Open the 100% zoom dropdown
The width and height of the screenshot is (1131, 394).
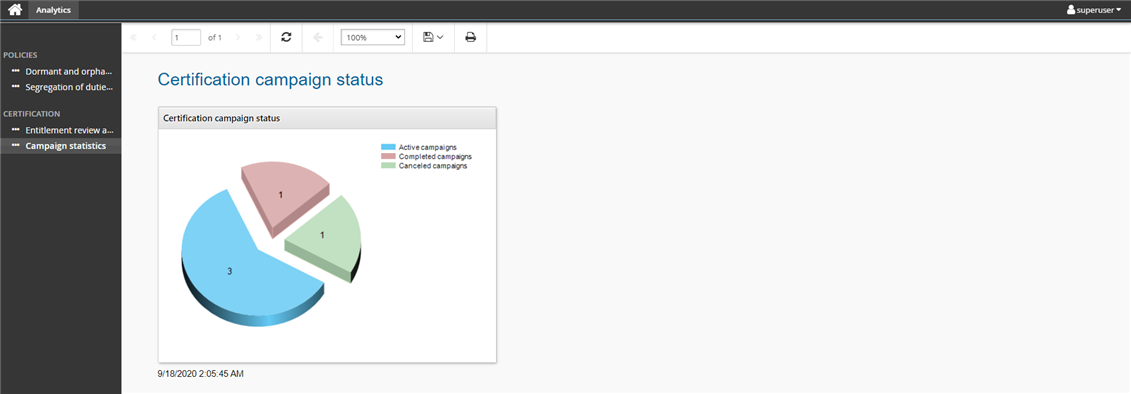[x=373, y=38]
